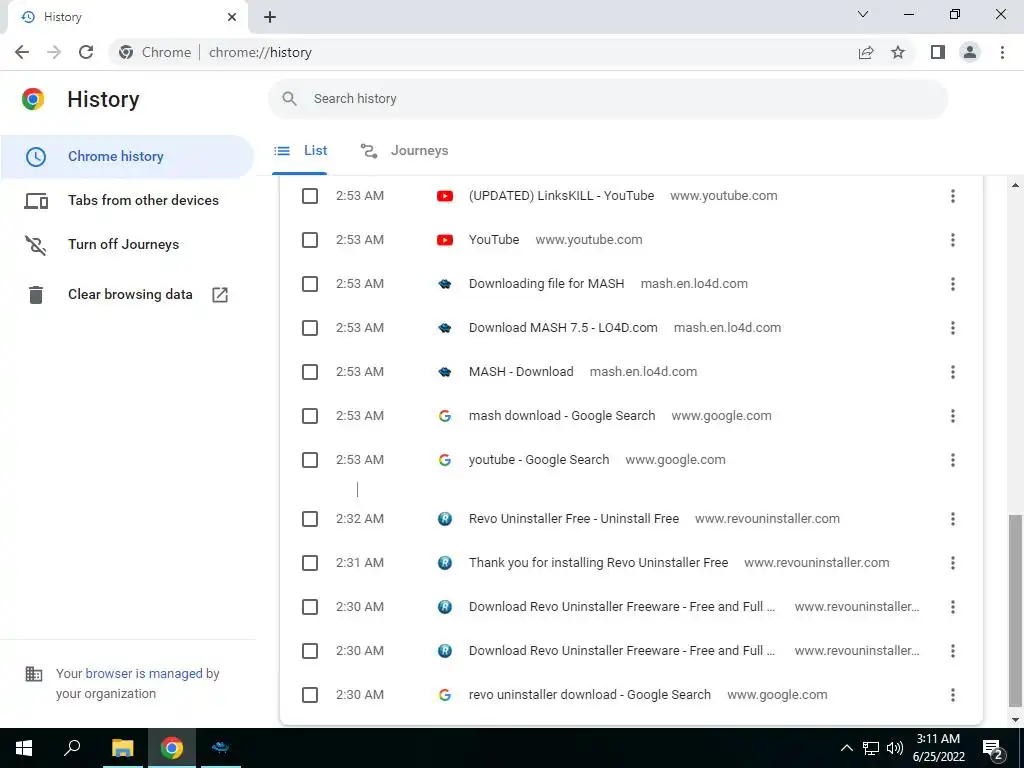The width and height of the screenshot is (1024, 768).
Task: Open actions menu for (UPDATED) LinksKILL - YouTube
Action: coord(953,196)
